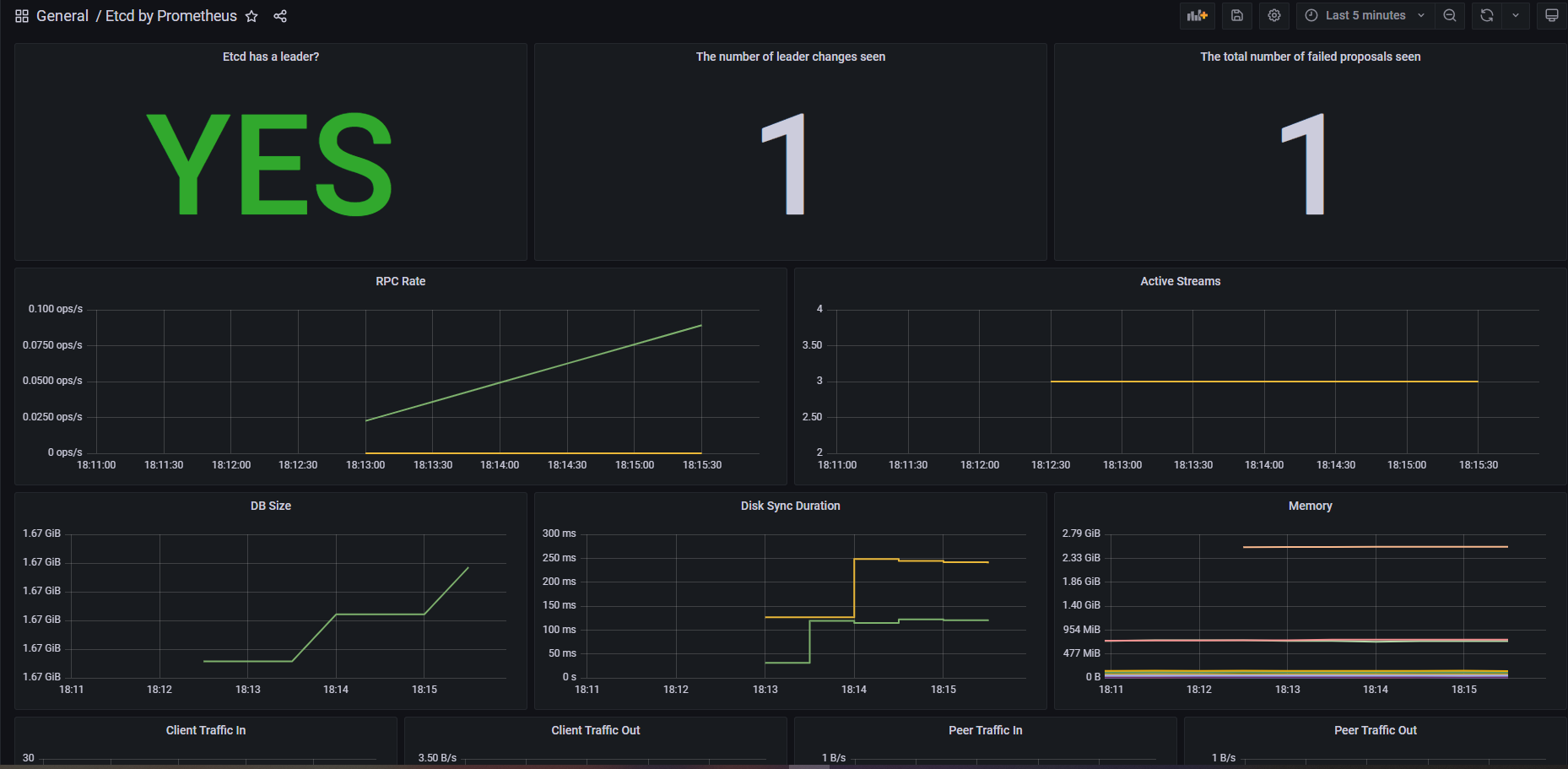Open the Last 5 minutes time picker
This screenshot has height=769, width=1568.
1365,15
